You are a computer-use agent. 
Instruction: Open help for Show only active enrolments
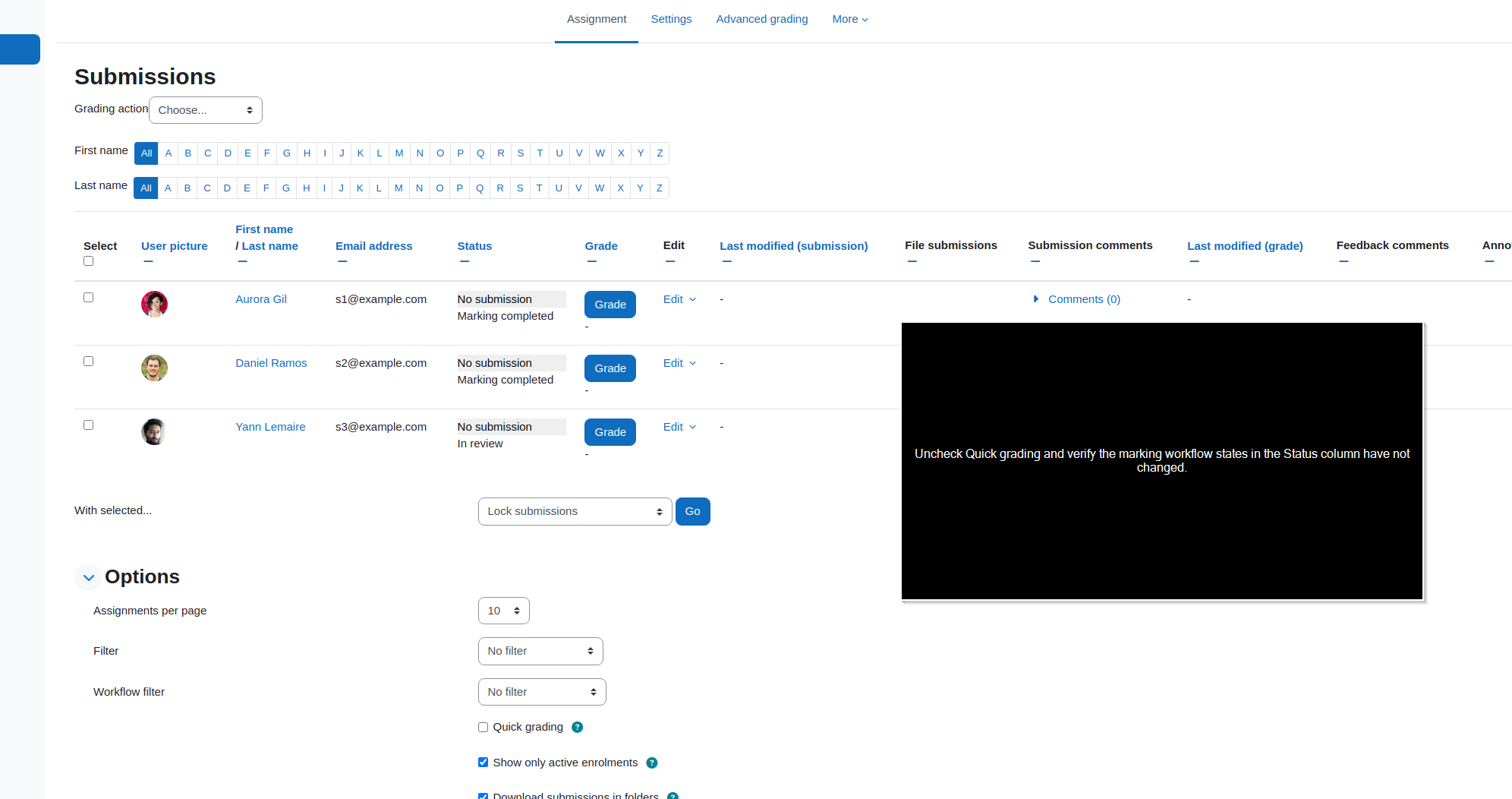pos(651,763)
